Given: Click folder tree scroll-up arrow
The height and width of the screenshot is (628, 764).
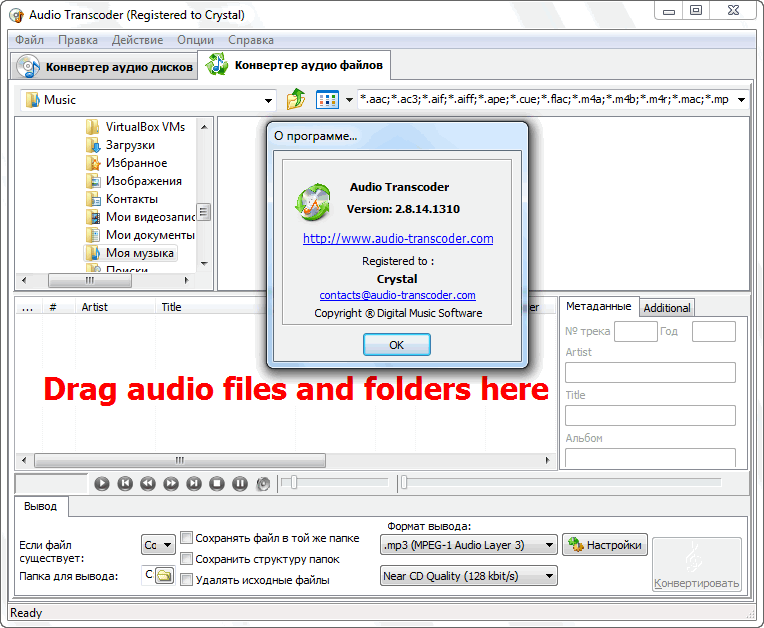Looking at the screenshot, I should click(x=204, y=127).
